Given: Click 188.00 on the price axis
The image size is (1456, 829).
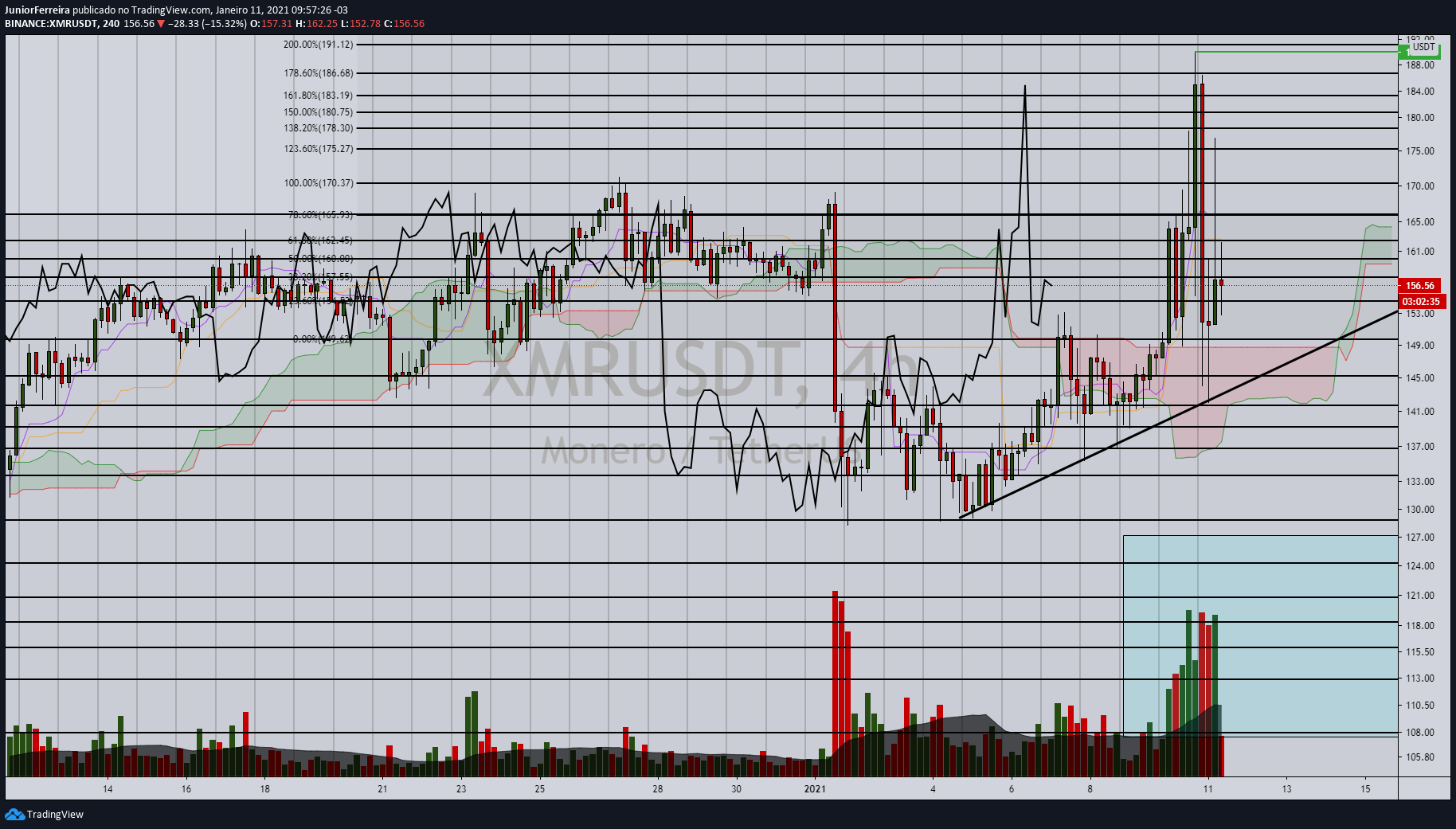Looking at the screenshot, I should [1420, 65].
